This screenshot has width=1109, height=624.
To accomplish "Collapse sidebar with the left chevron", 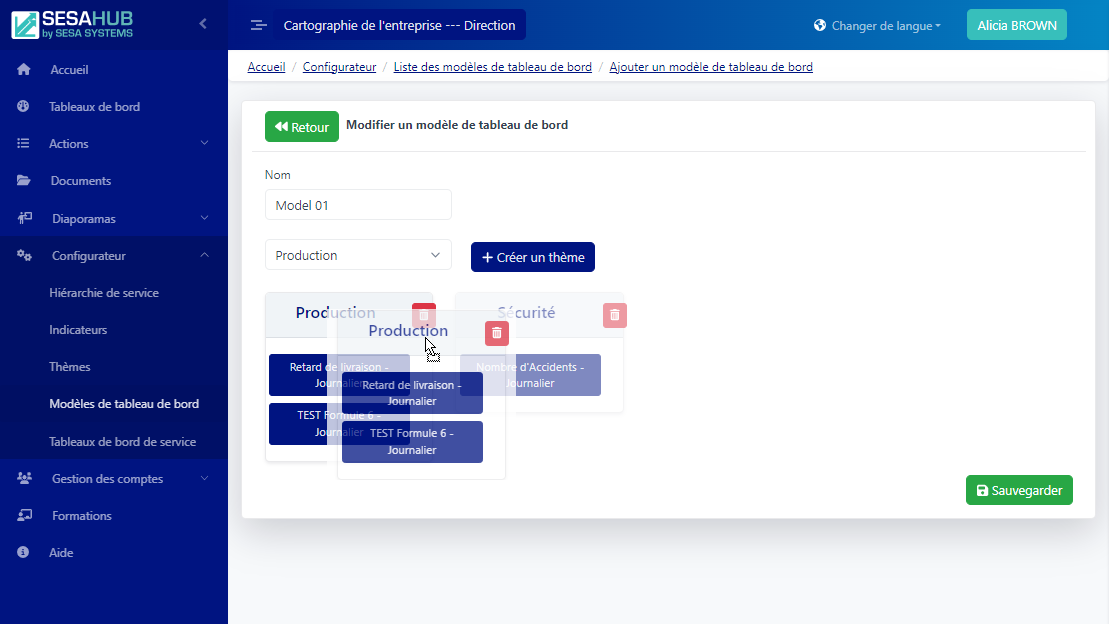I will [203, 23].
